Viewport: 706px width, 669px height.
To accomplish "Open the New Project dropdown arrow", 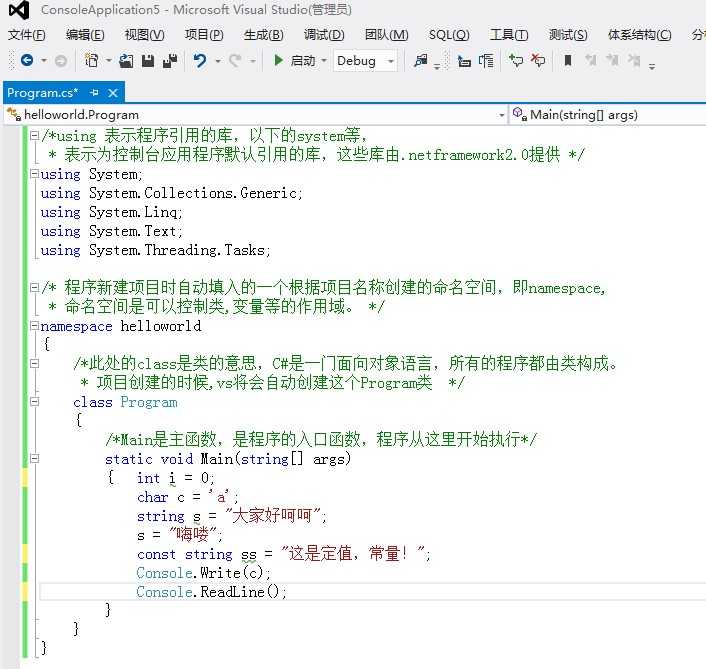I will tap(109, 60).
